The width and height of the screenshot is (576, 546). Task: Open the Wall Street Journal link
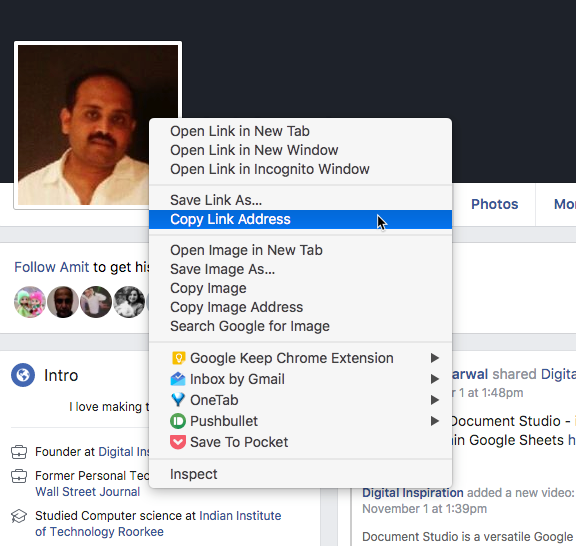tap(87, 492)
